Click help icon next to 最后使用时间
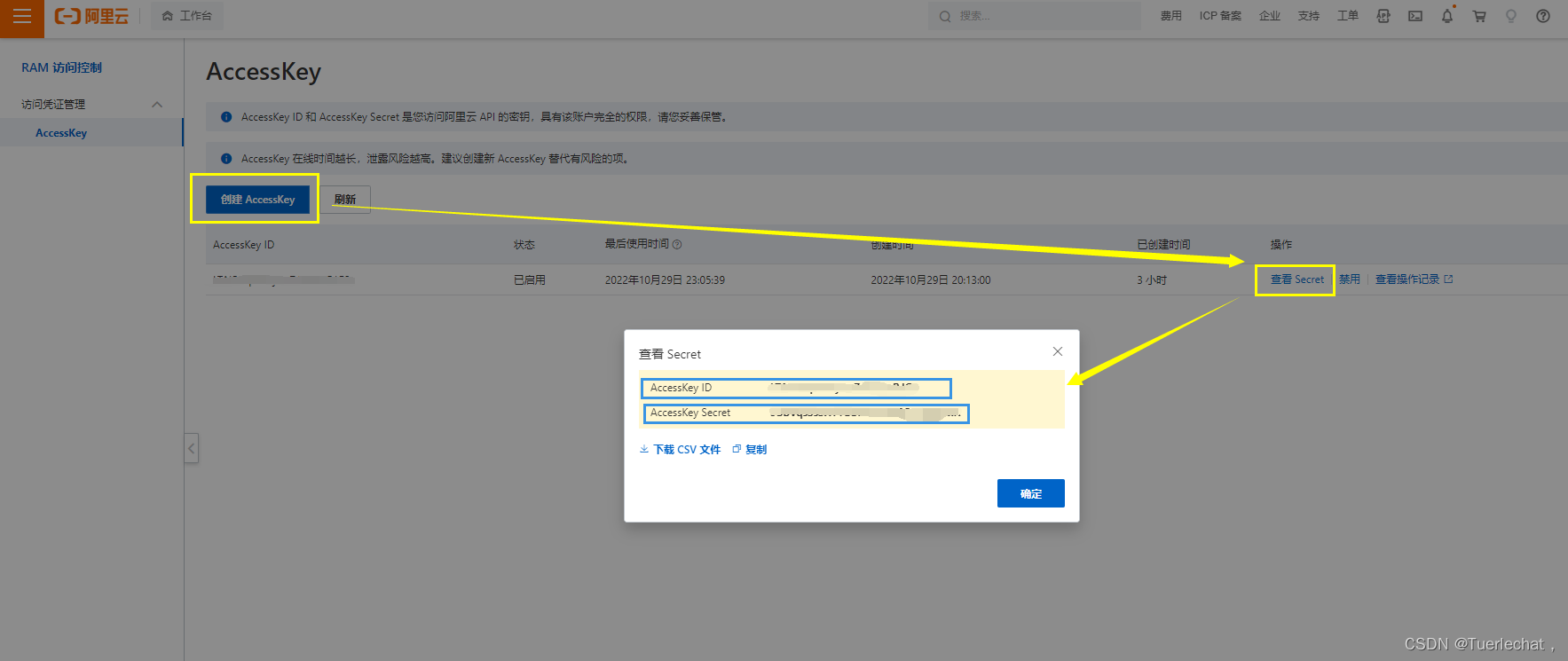The width and height of the screenshot is (1568, 661). pyautogui.click(x=677, y=244)
